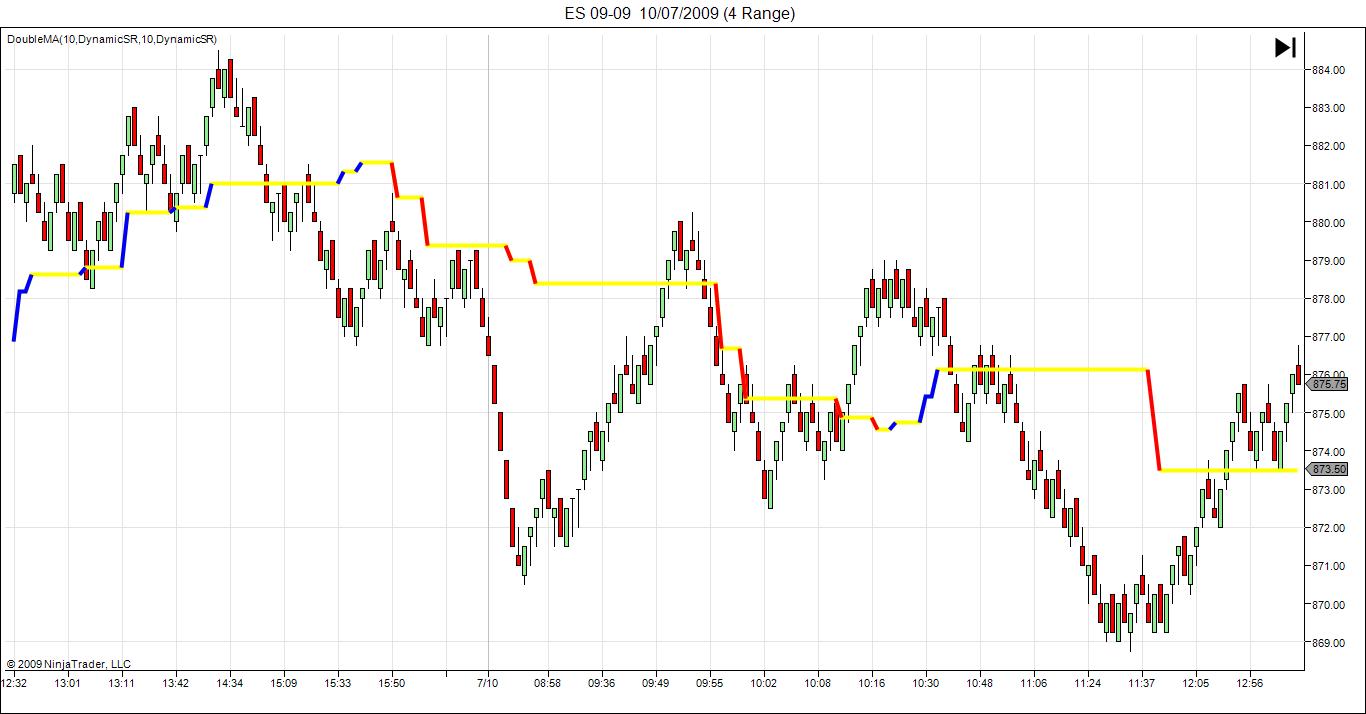1366x714 pixels.
Task: Click the 882.00 price axis label
Action: click(x=1328, y=146)
